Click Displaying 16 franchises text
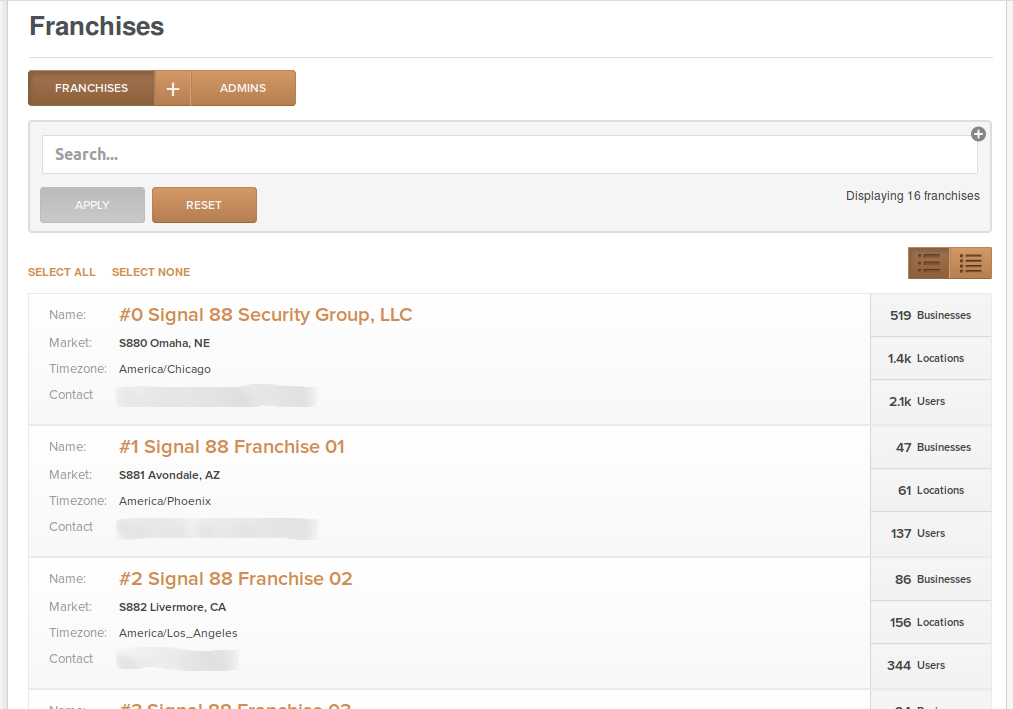 coord(913,196)
